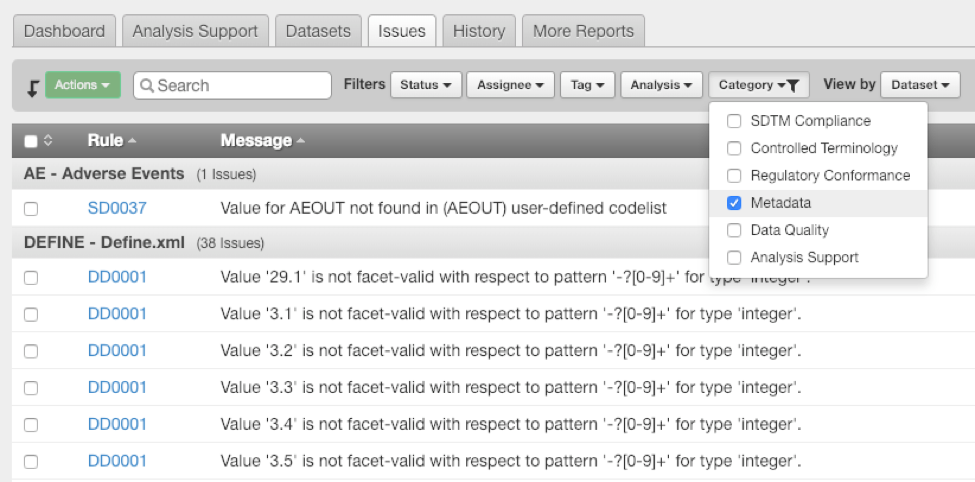This screenshot has height=482, width=975.
Task: Open the Status filter dropdown
Action: click(425, 85)
